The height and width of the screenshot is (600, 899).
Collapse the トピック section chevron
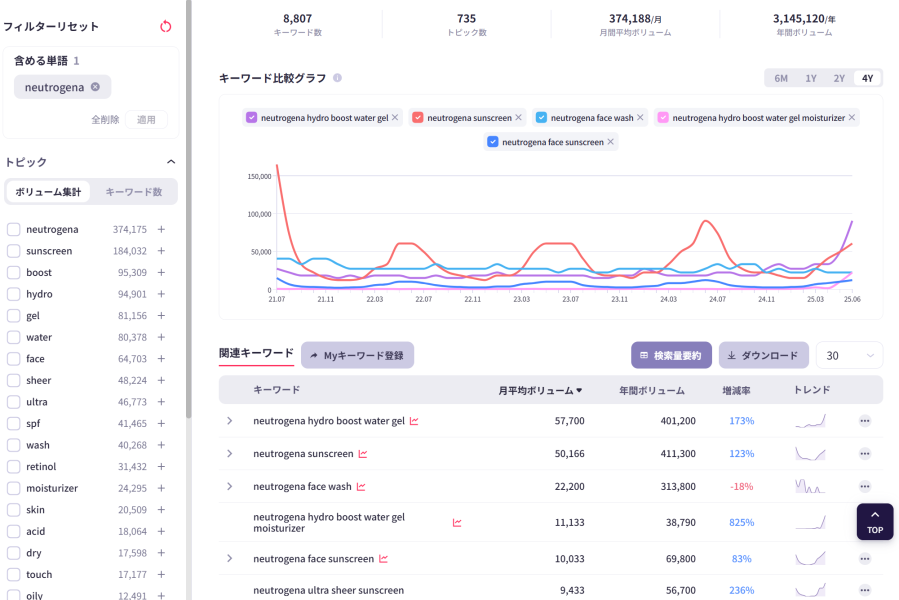click(x=171, y=162)
